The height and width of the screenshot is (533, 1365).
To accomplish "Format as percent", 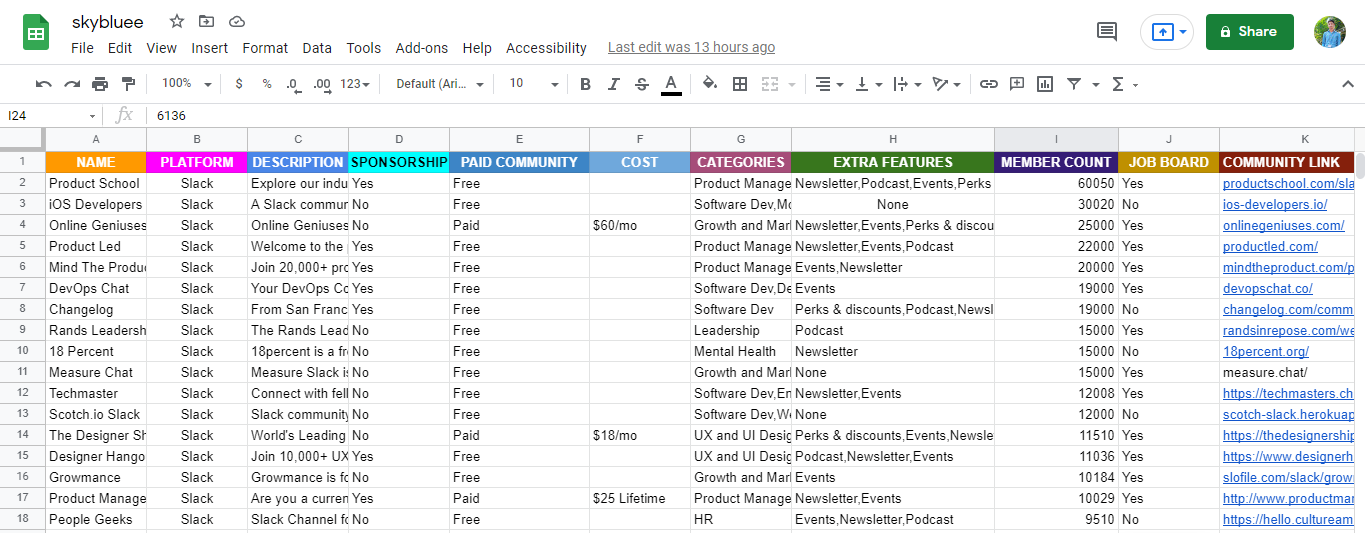I will (267, 84).
